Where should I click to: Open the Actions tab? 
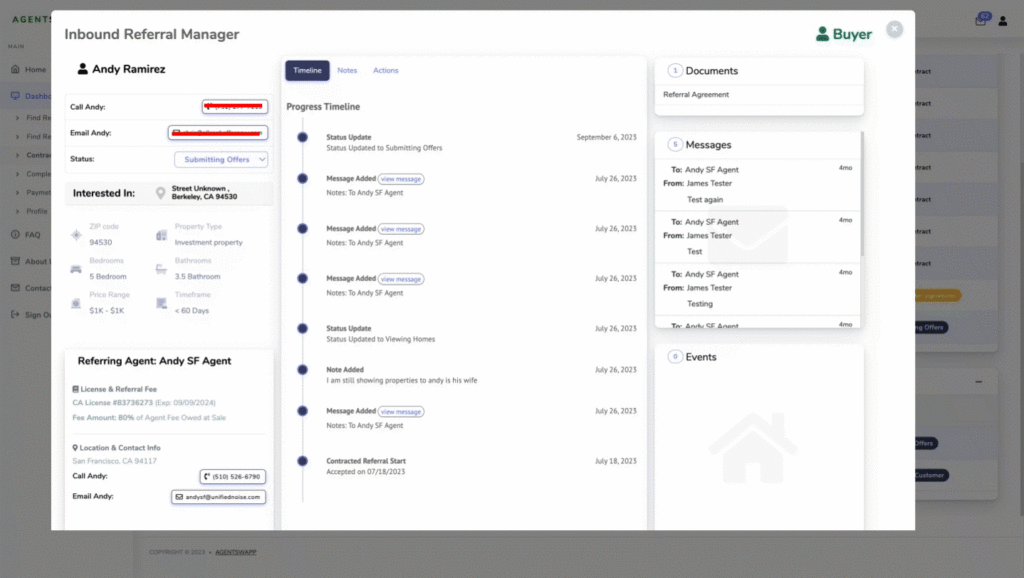point(385,71)
